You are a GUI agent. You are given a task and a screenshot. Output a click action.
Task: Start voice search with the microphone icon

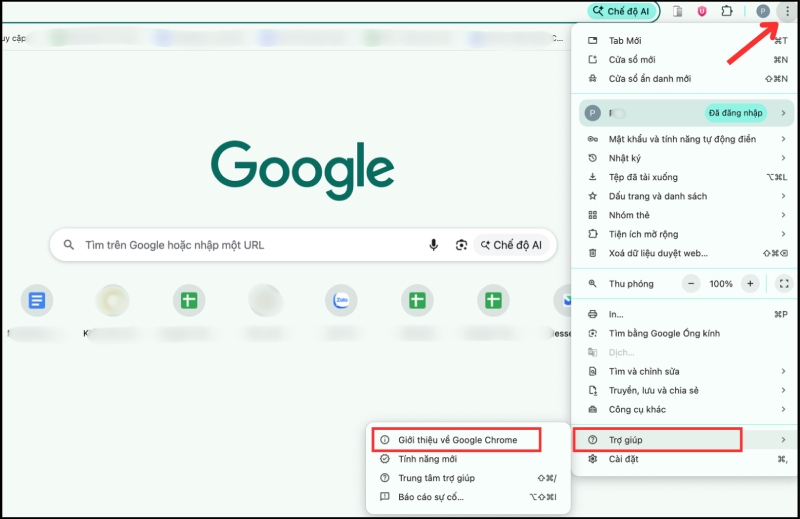click(434, 245)
